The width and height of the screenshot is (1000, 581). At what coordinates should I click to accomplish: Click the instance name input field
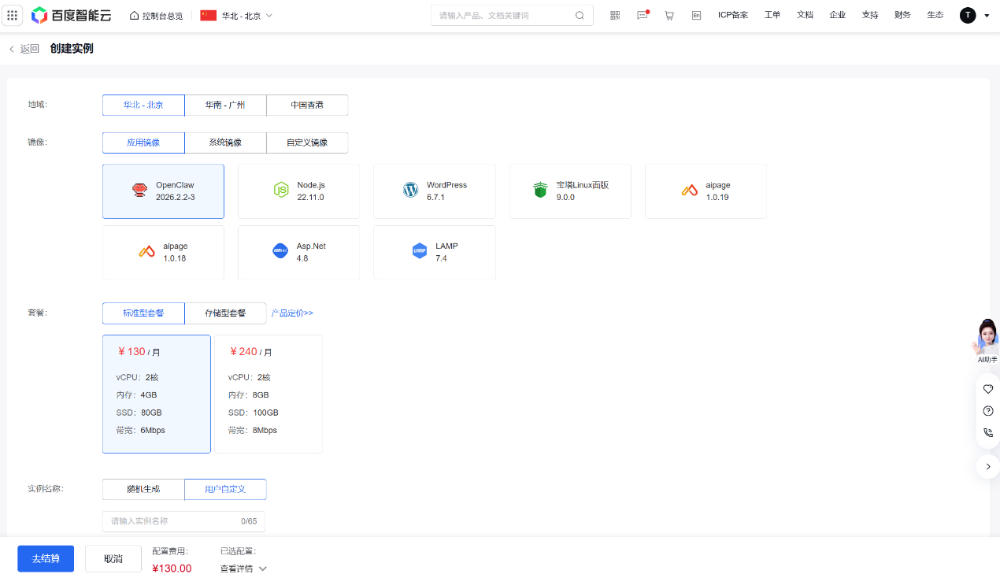170,521
